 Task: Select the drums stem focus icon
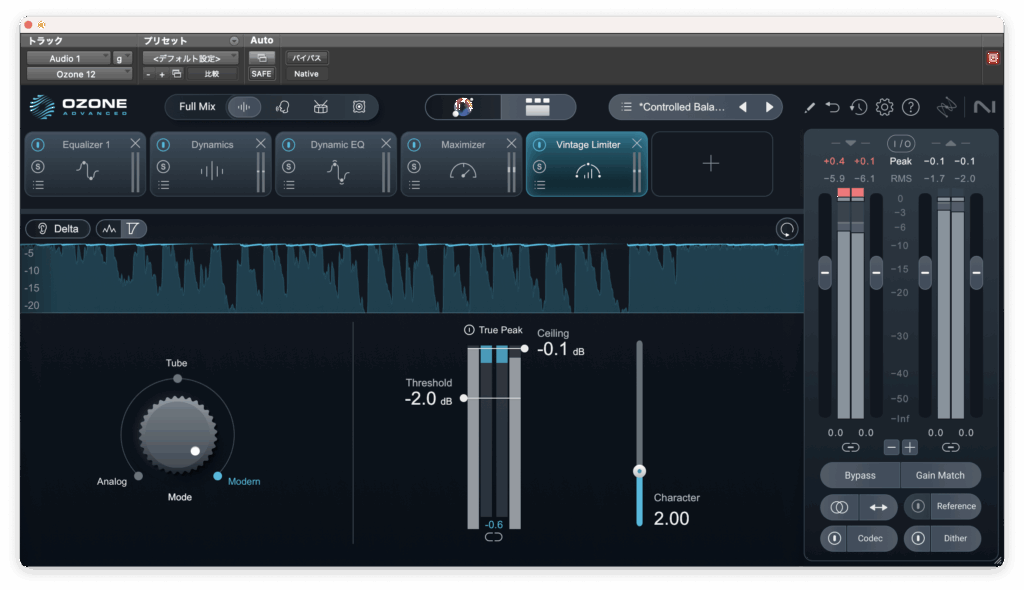pyautogui.click(x=321, y=107)
